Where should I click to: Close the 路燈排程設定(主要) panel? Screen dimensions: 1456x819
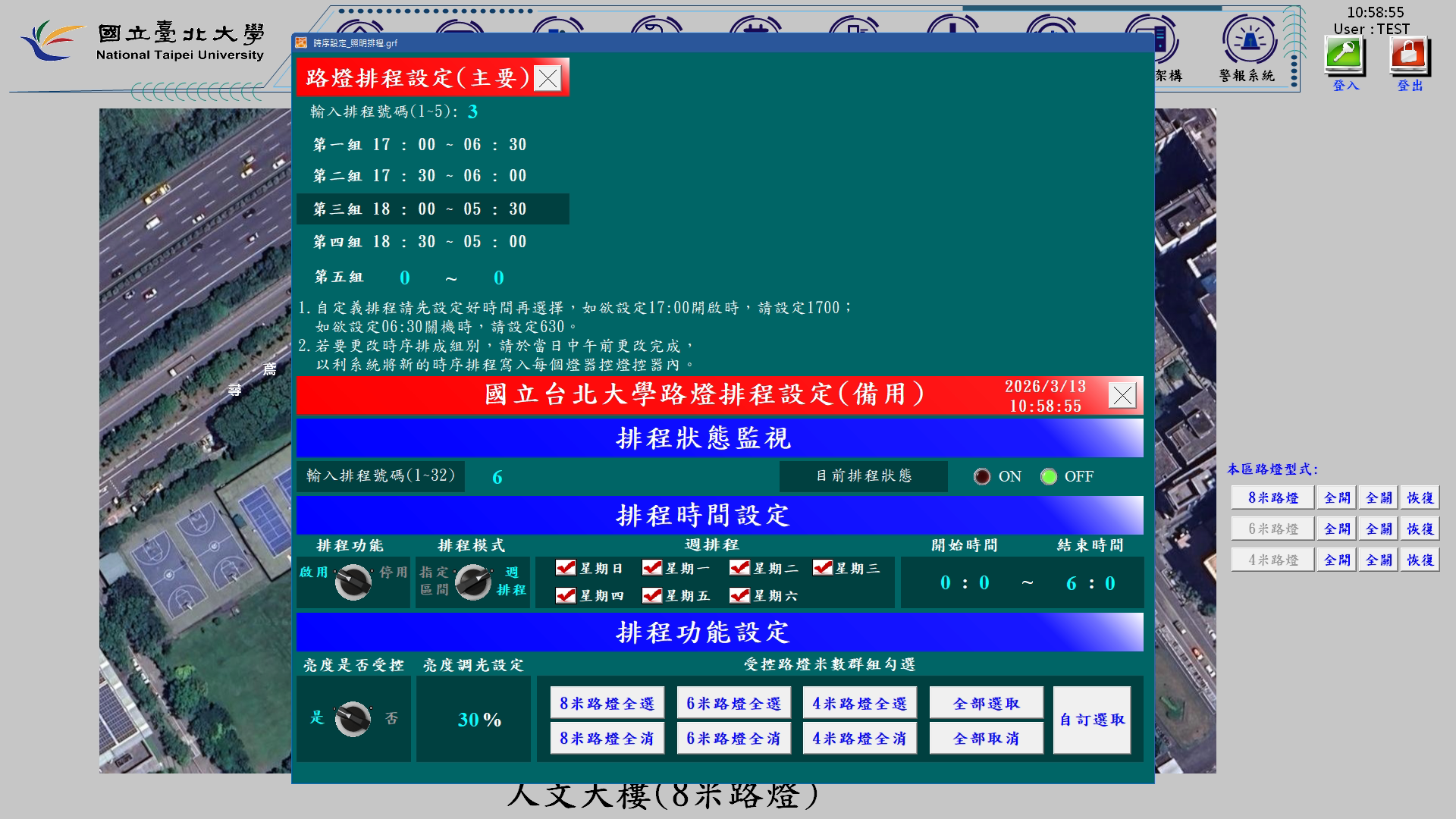point(548,78)
